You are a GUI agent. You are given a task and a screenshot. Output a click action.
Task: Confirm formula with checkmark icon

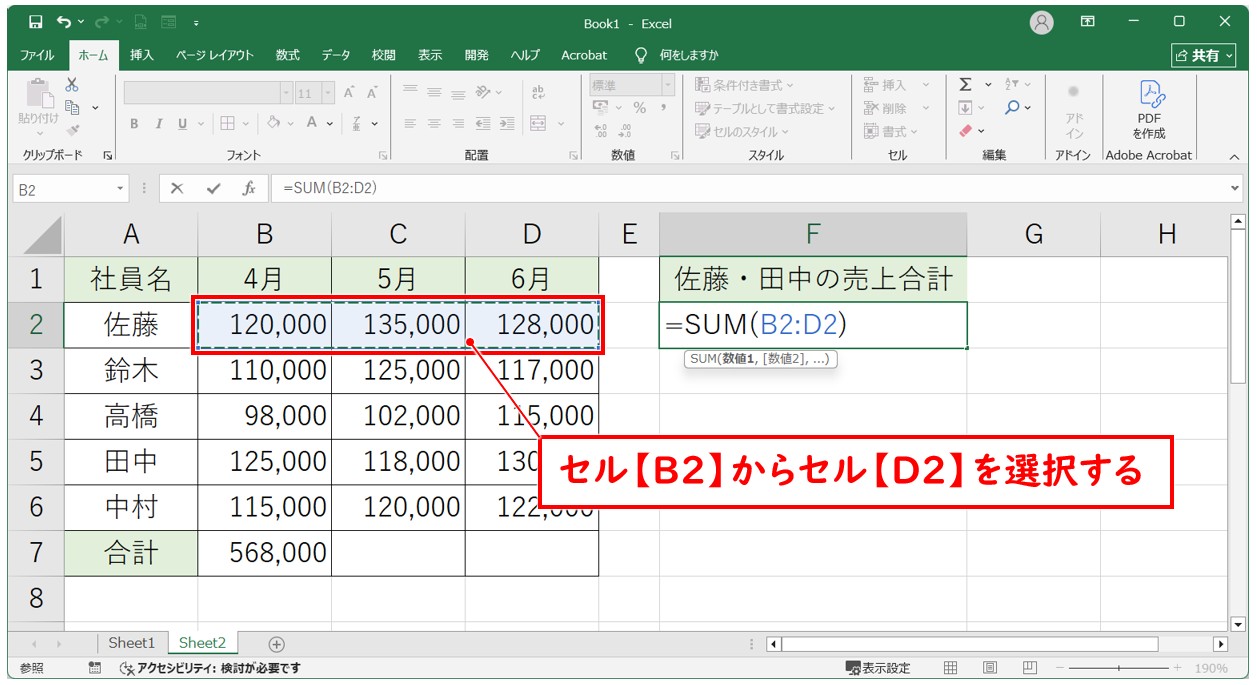tap(213, 188)
